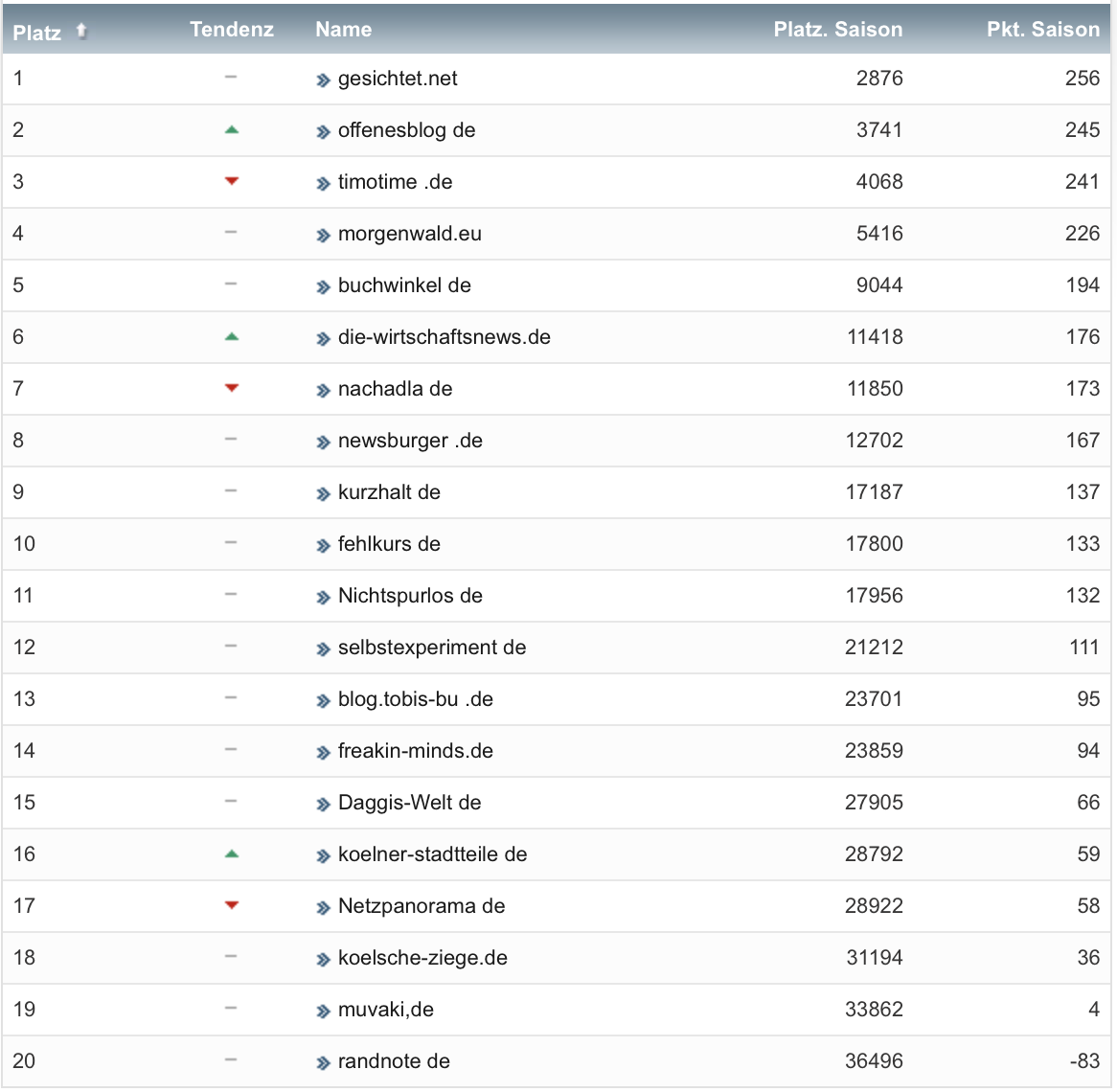Viewport: 1117px width, 1092px height.
Task: Open the selbstexperiment de entry
Action: (x=432, y=648)
